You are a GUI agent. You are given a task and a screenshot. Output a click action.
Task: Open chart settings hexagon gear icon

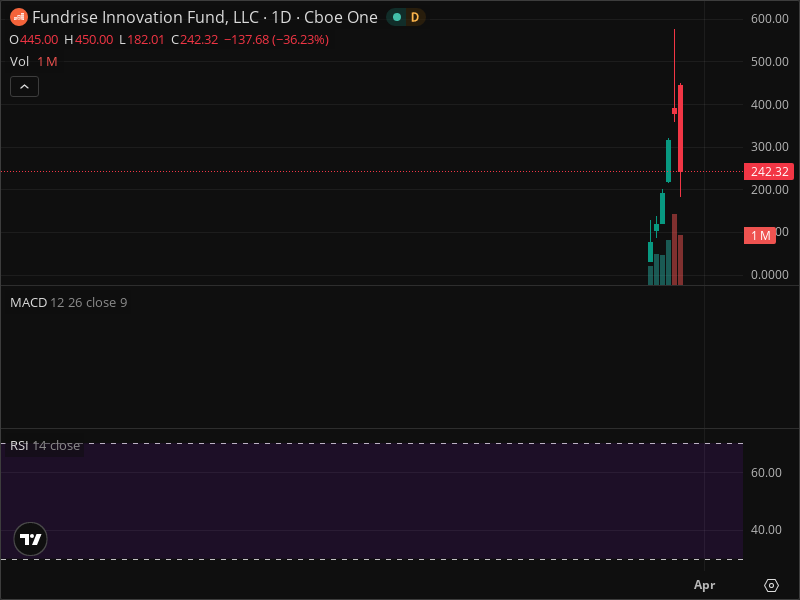(x=771, y=585)
